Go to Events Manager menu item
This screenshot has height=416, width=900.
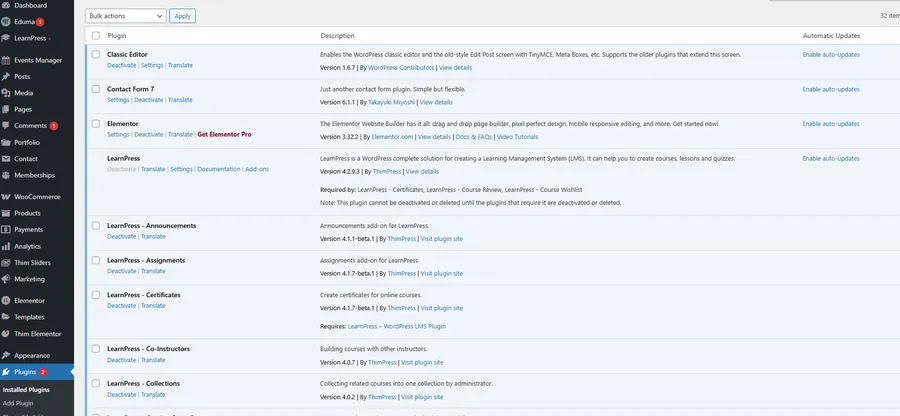click(x=37, y=60)
